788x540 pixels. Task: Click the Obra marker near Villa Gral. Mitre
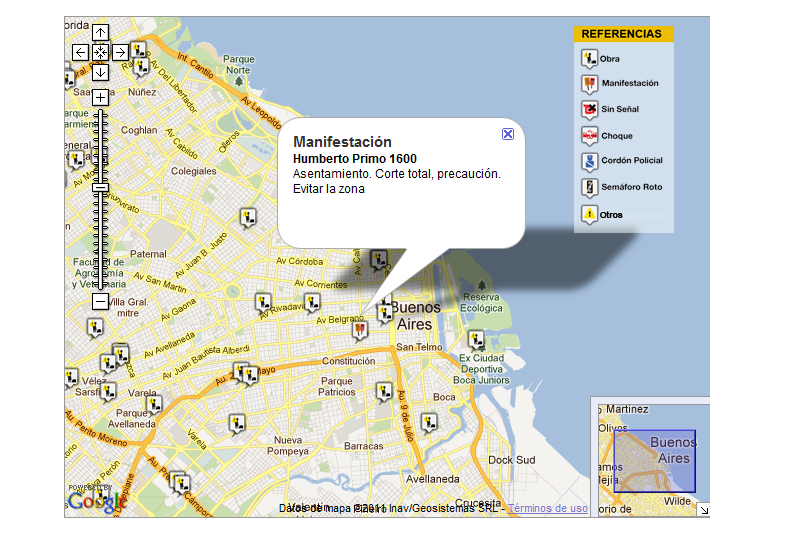pyautogui.click(x=95, y=329)
